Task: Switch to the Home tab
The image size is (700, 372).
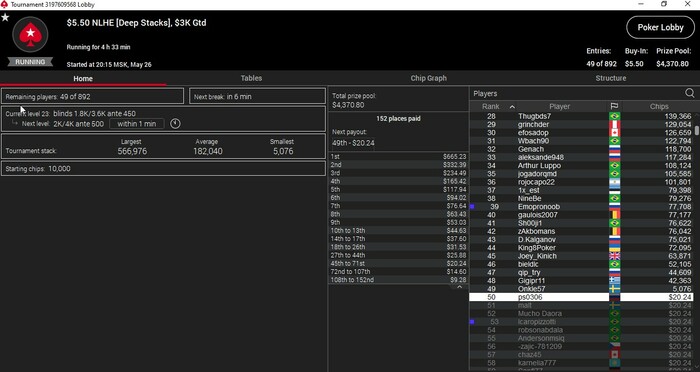Action: tap(83, 78)
